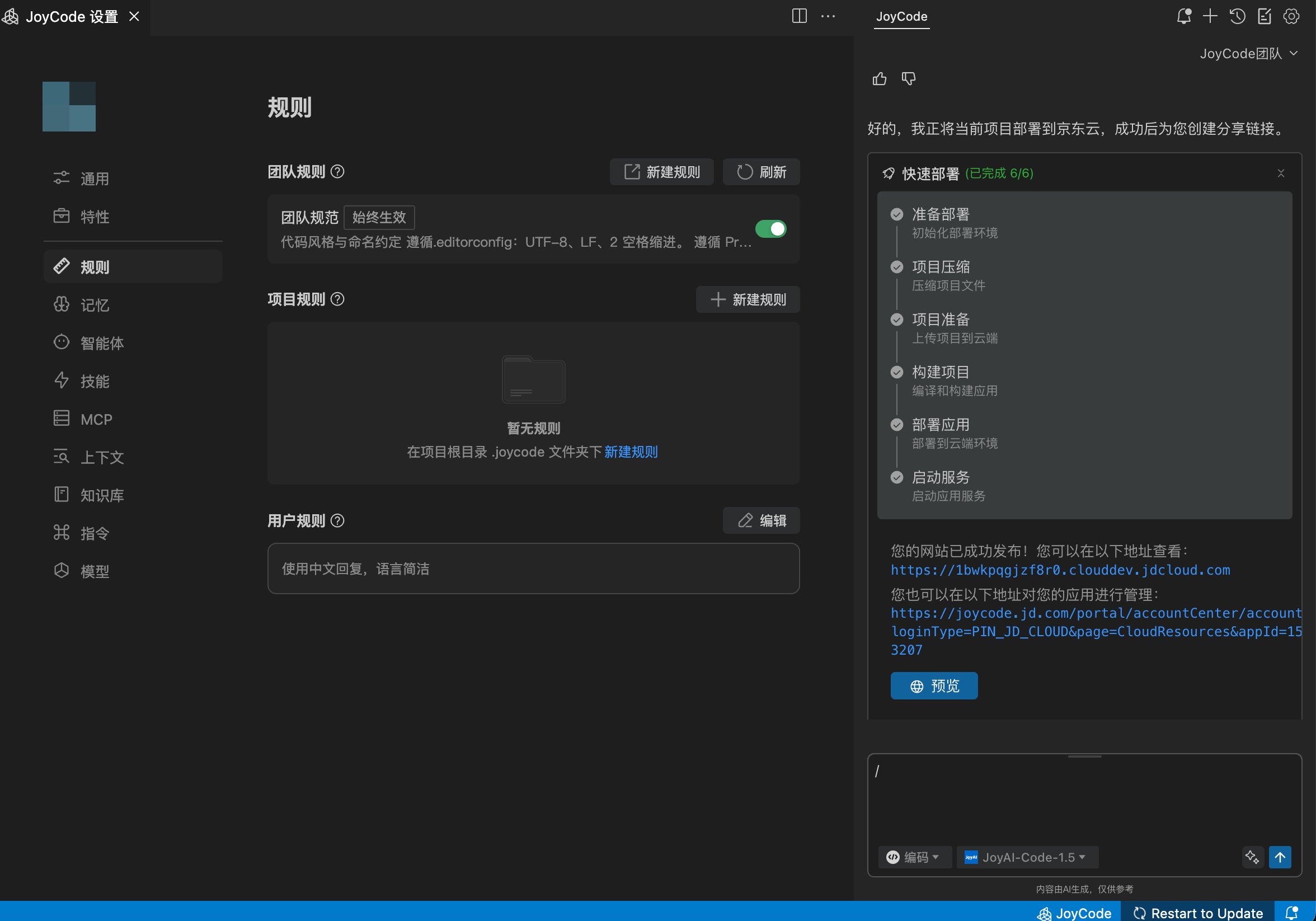Open the 智能体 settings section
The height and width of the screenshot is (921, 1316).
tap(133, 343)
